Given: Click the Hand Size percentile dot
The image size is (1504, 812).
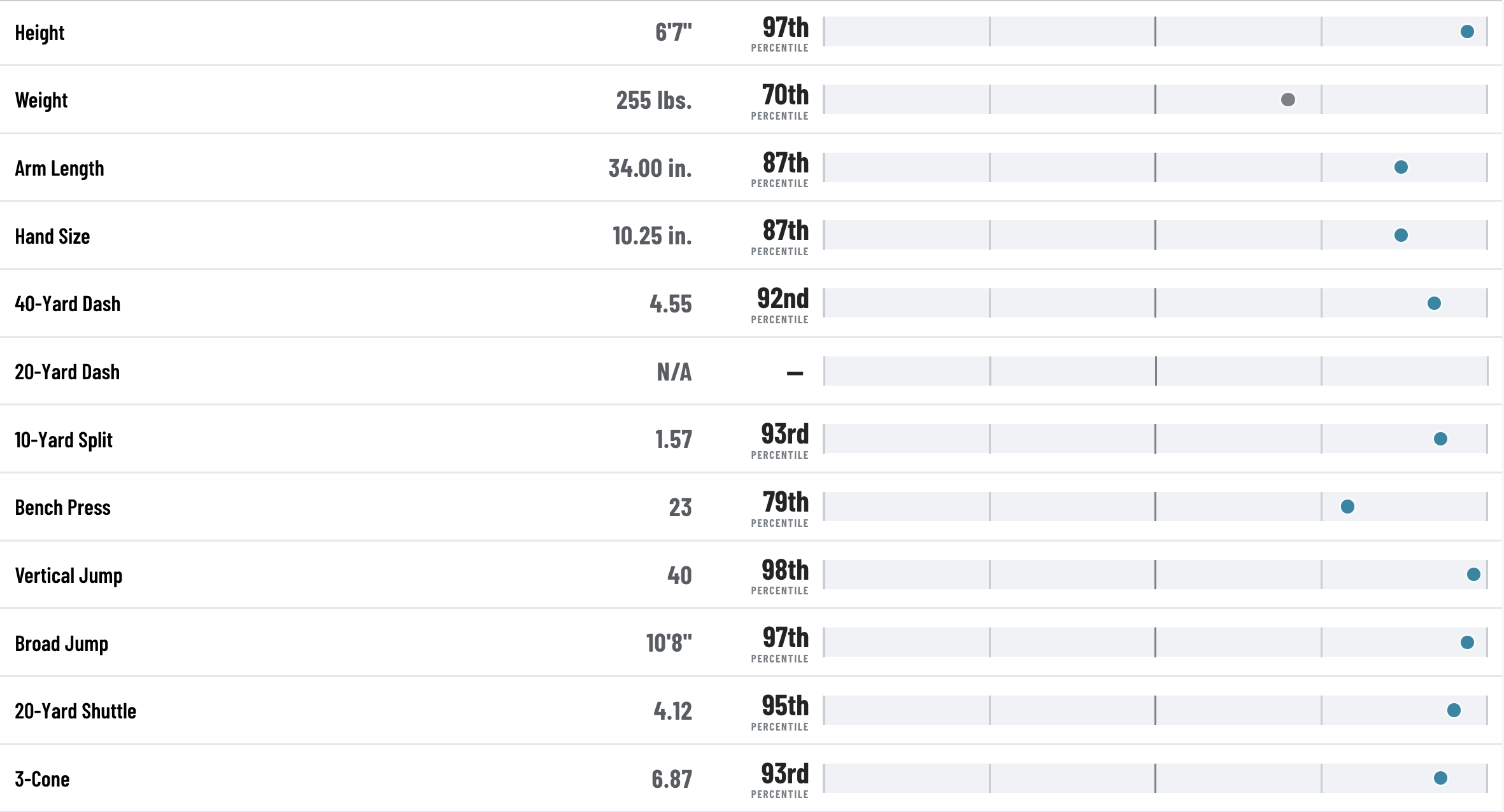Looking at the screenshot, I should pos(1401,235).
